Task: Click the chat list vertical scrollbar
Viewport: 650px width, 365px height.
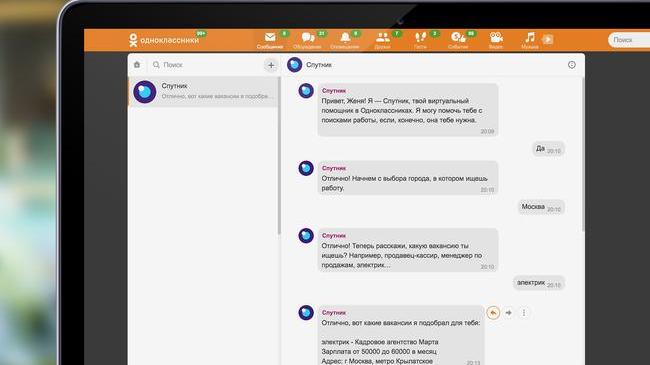Action: 279,156
